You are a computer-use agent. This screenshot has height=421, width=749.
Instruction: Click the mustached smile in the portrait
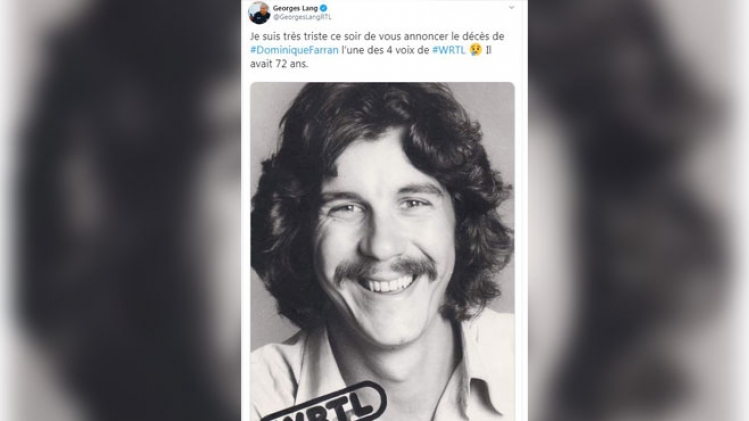pyautogui.click(x=386, y=277)
